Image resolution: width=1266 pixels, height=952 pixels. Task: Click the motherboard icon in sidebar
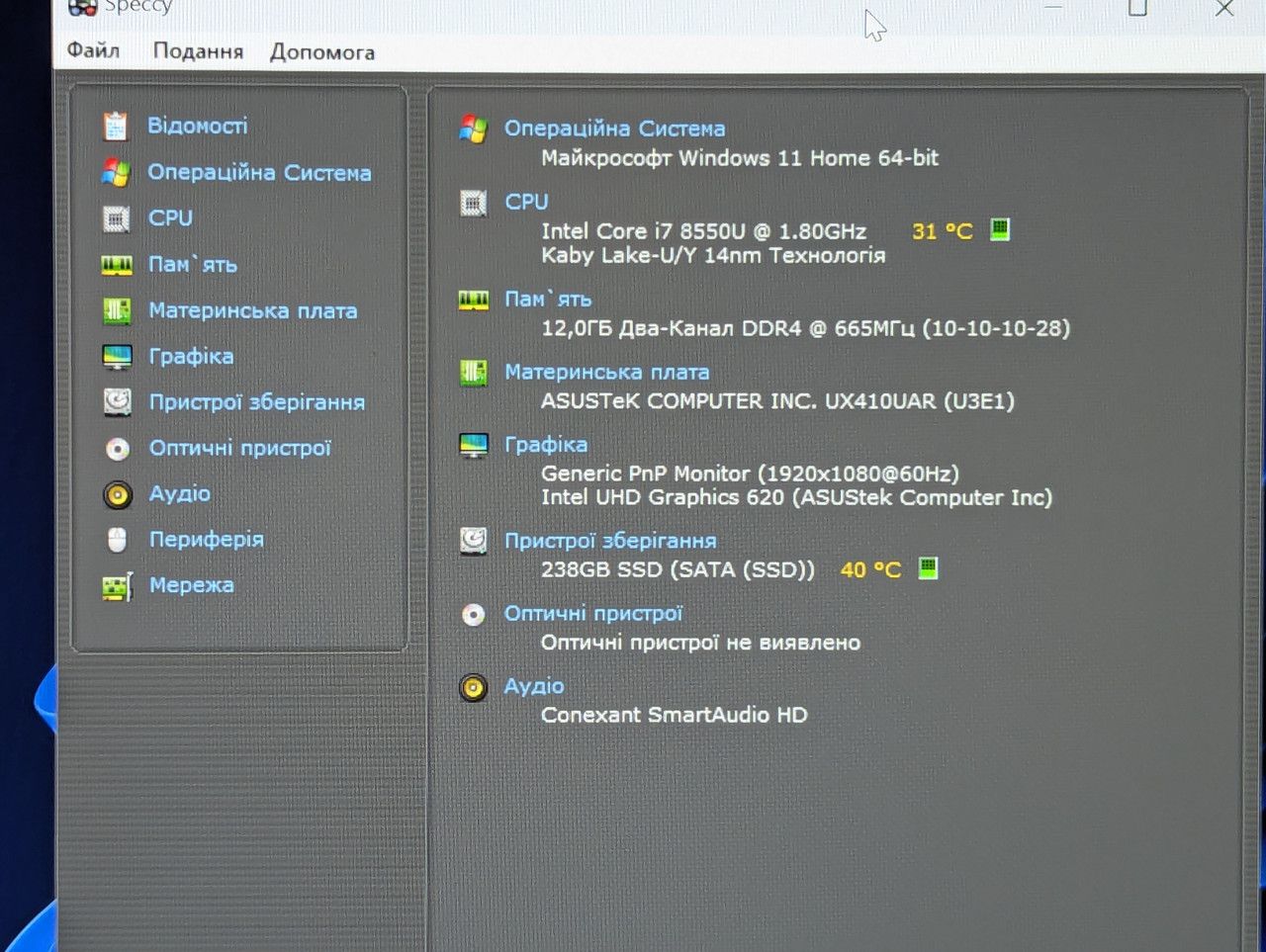pos(117,311)
